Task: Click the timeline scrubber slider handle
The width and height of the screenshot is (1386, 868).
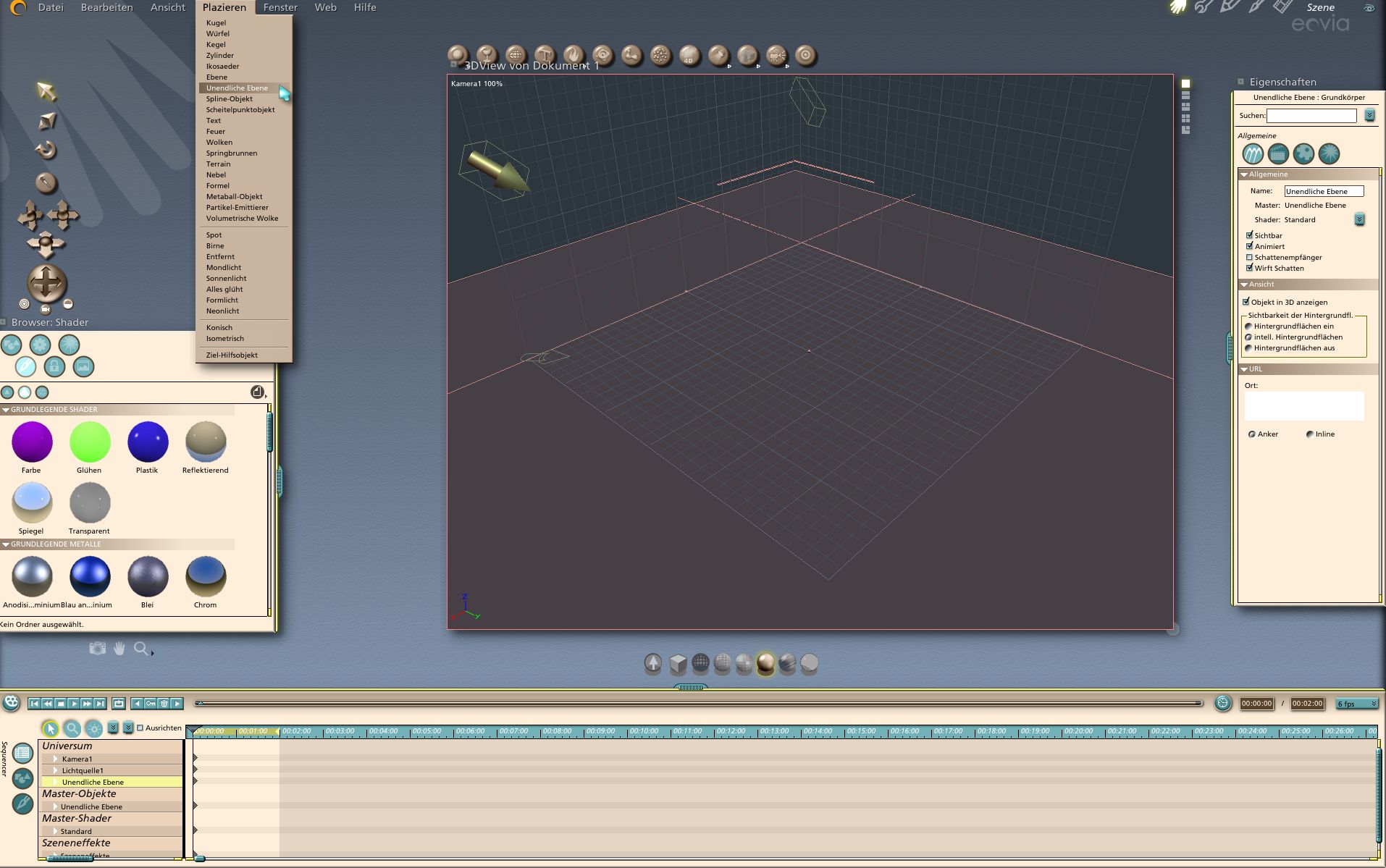Action: (x=200, y=703)
